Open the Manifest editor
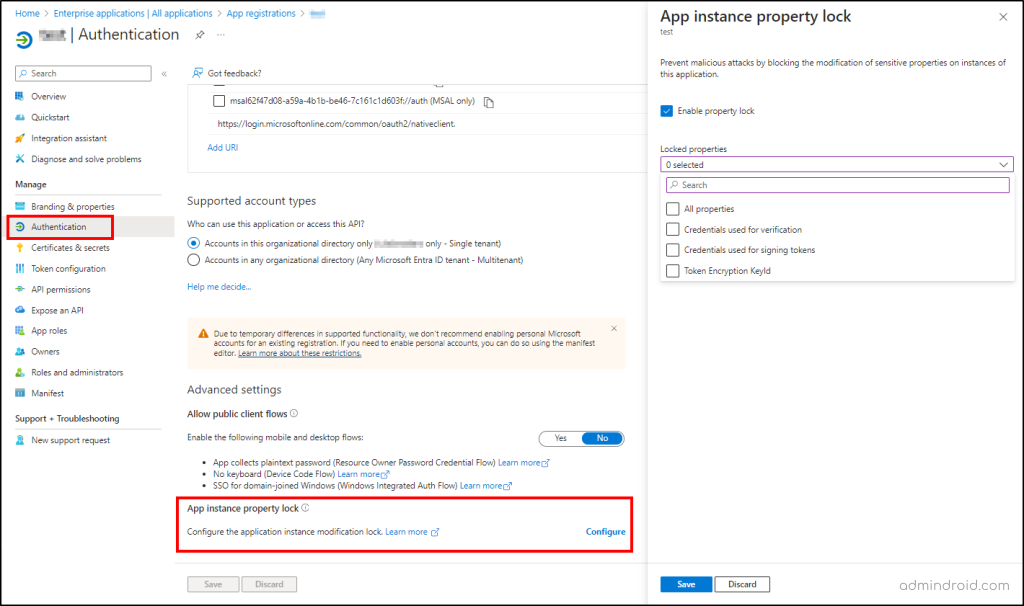 [43, 393]
